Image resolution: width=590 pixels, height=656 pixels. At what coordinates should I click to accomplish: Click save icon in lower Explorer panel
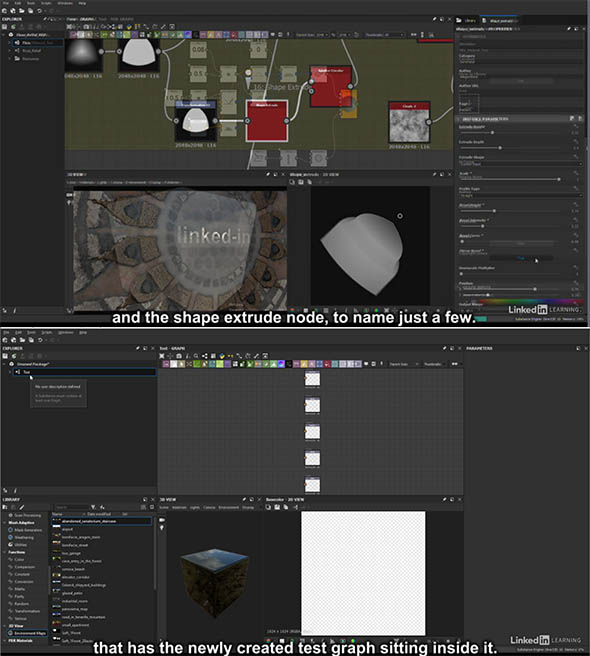(5, 356)
